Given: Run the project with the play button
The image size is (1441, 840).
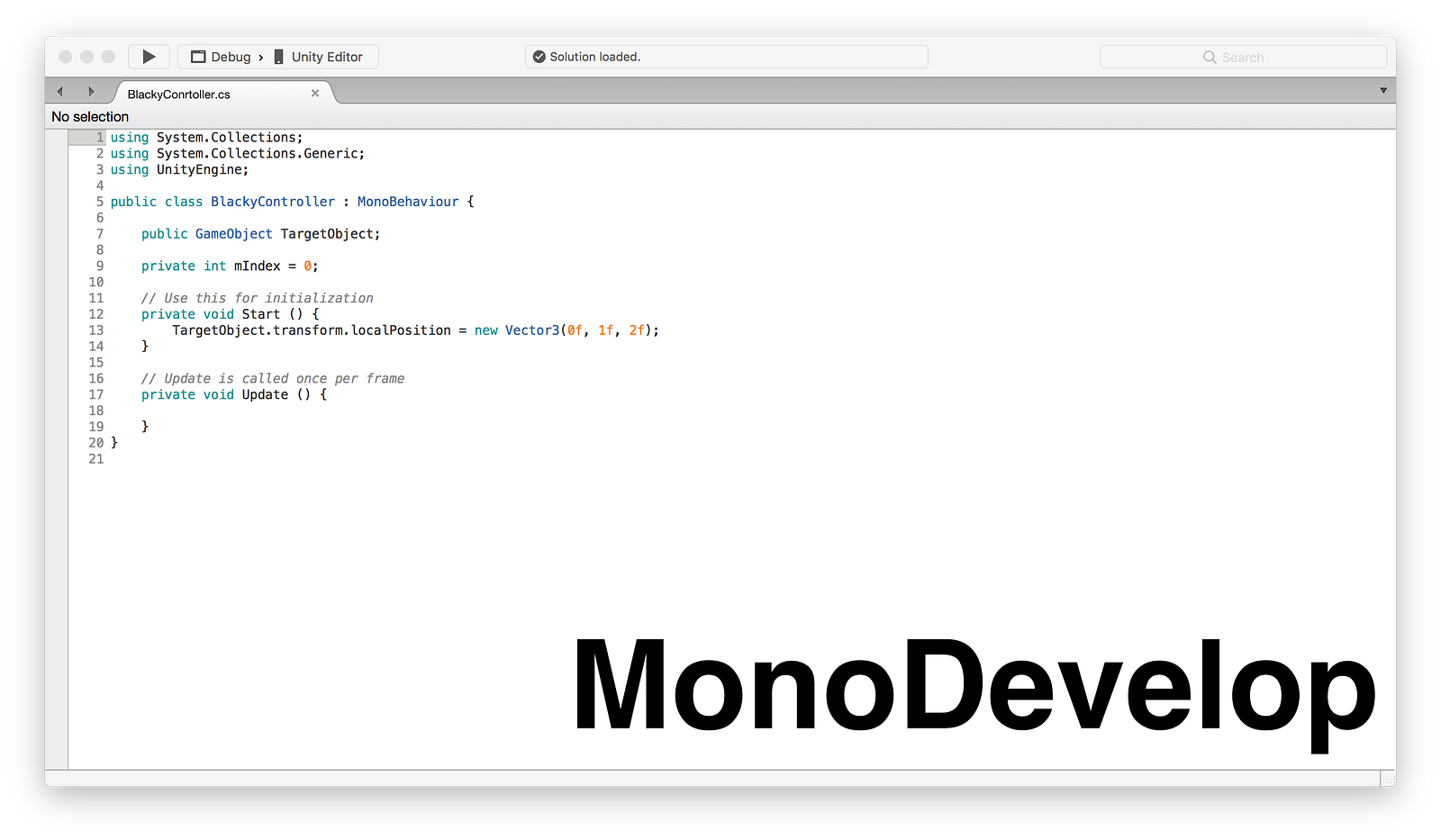Looking at the screenshot, I should 149,57.
